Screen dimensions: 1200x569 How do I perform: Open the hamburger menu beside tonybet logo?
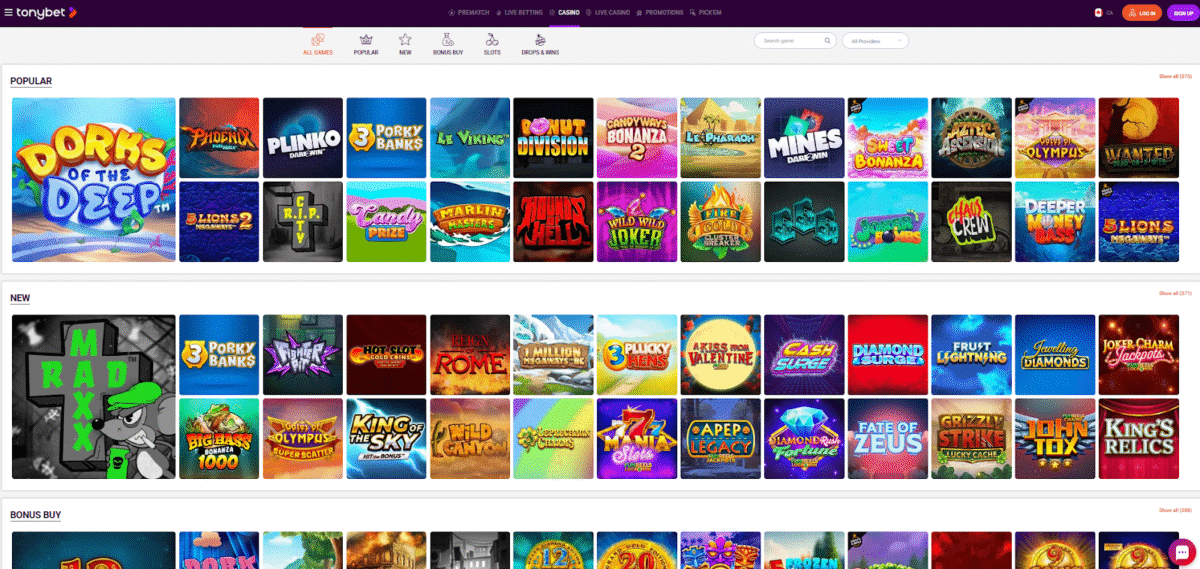(x=9, y=12)
